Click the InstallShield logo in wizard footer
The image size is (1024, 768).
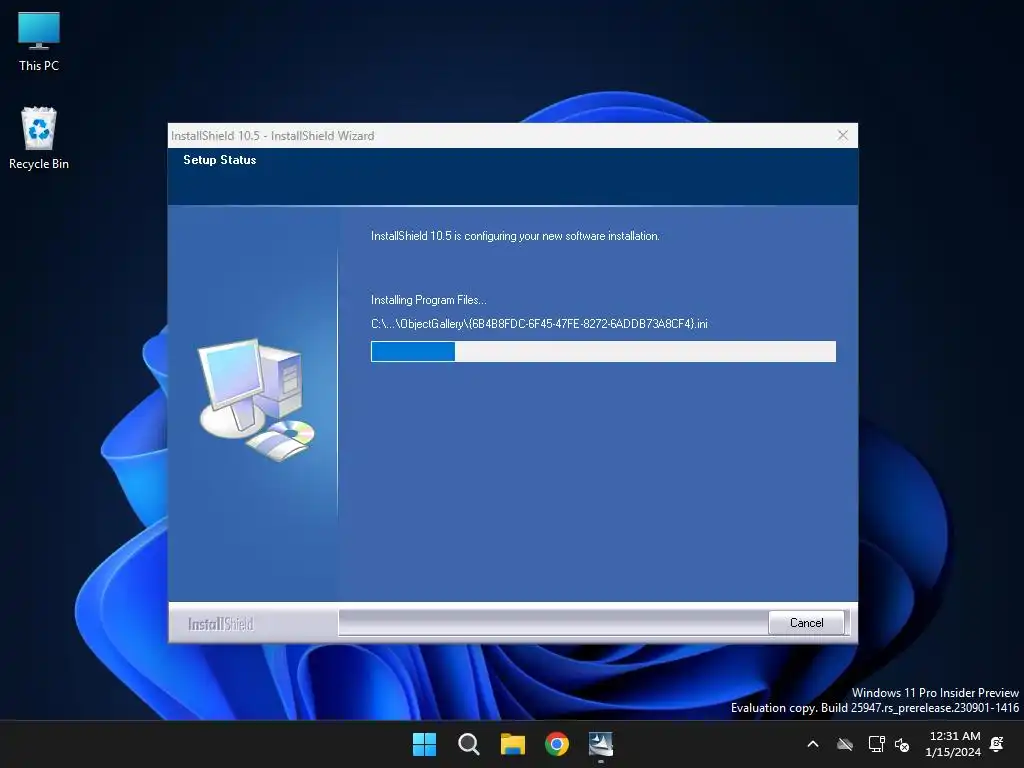pos(221,624)
